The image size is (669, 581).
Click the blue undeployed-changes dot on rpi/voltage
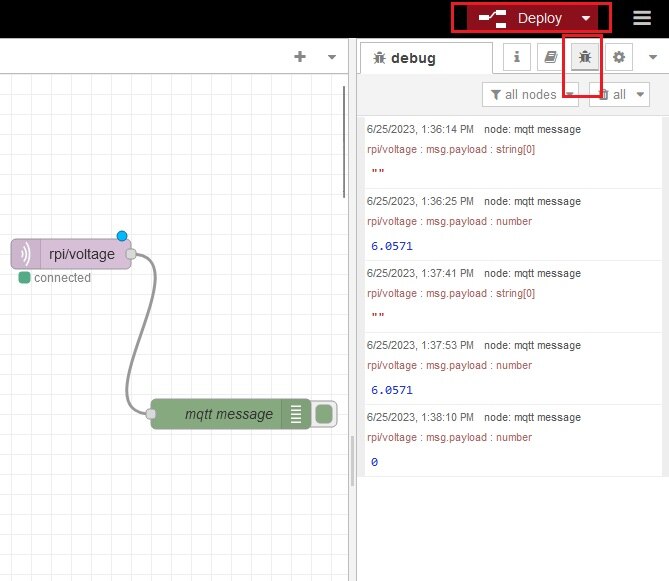pyautogui.click(x=122, y=235)
